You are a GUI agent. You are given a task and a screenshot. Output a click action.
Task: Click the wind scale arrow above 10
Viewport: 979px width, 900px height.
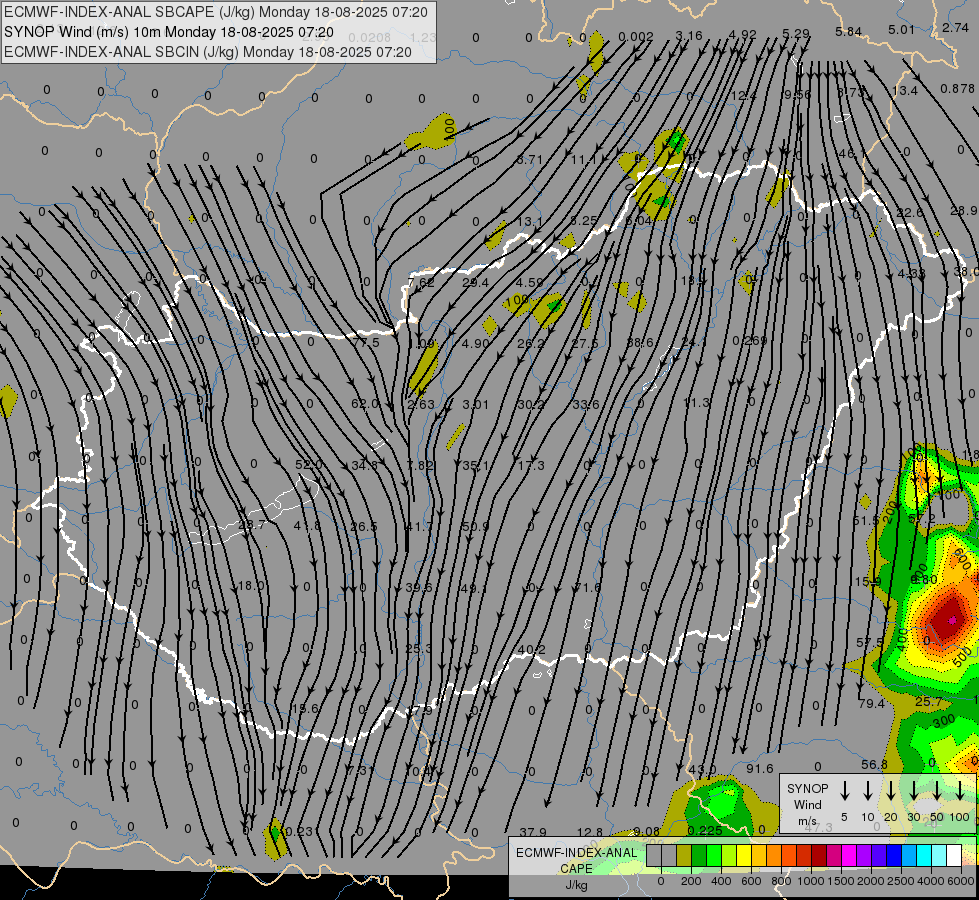(868, 791)
